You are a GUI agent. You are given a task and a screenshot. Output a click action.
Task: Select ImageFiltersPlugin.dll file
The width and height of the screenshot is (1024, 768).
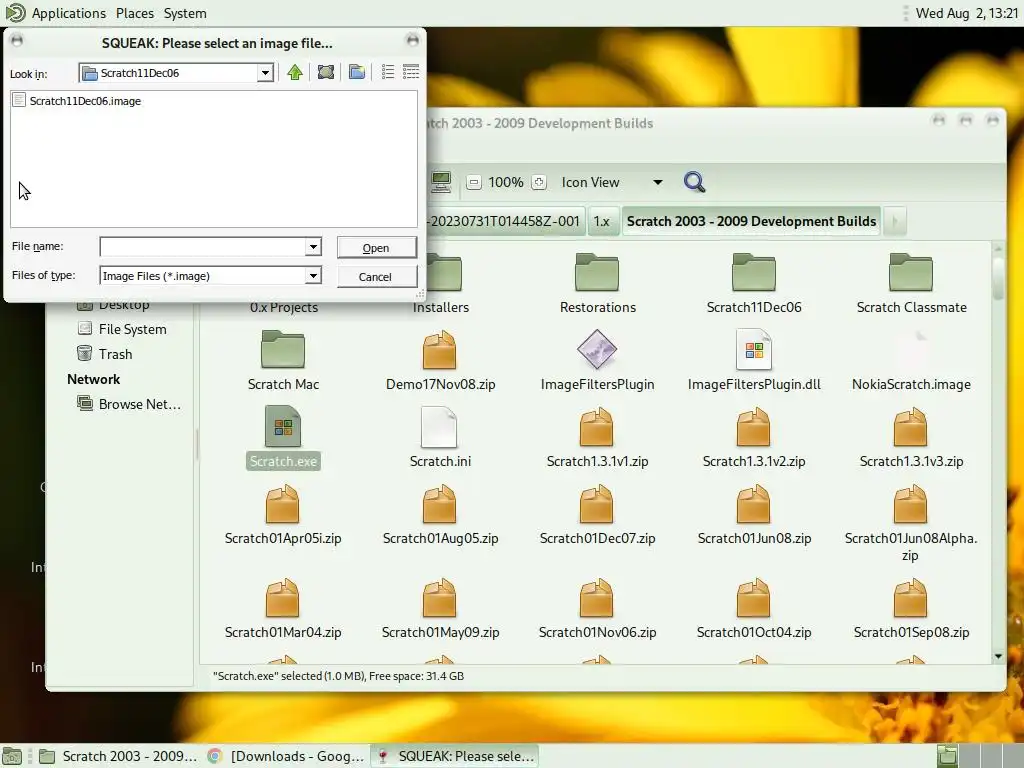(x=754, y=360)
